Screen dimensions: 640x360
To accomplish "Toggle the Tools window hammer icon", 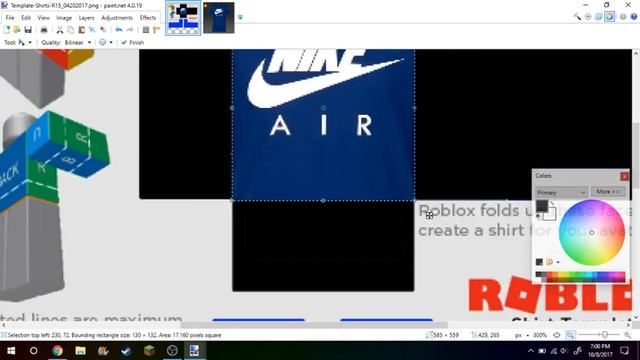I will point(577,17).
